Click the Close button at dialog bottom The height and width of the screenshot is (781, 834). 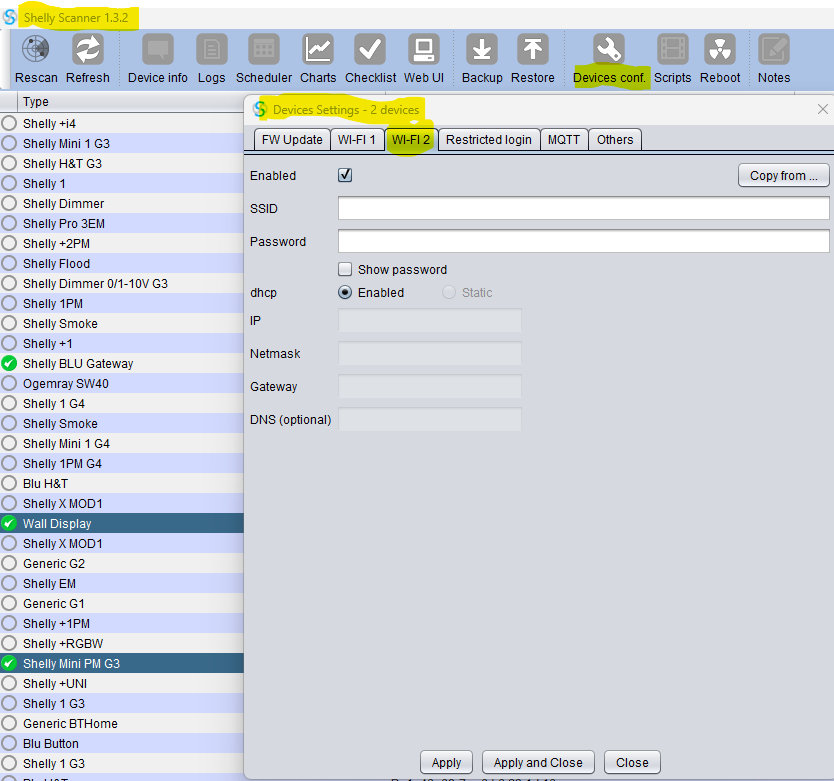(x=632, y=762)
